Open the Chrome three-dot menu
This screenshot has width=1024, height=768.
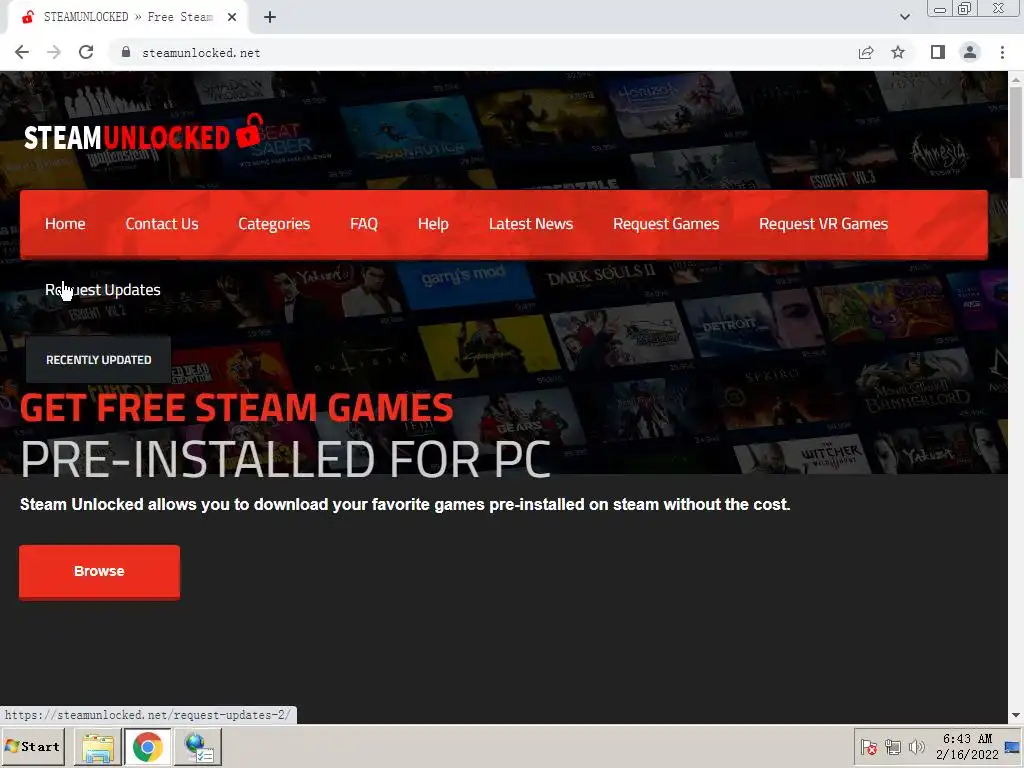tap(1002, 52)
